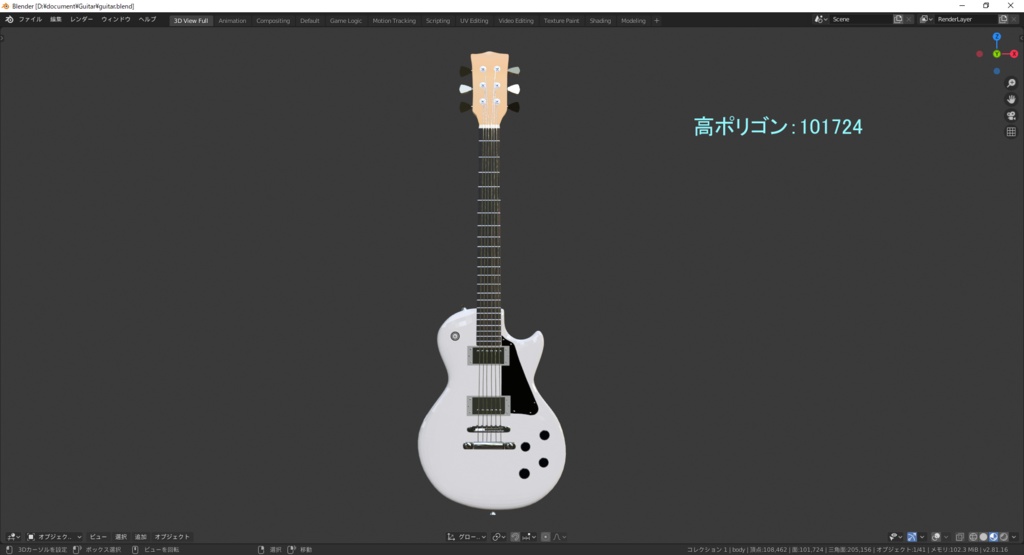Switch to the Default workspace tab
The height and width of the screenshot is (555, 1024).
[310, 21]
